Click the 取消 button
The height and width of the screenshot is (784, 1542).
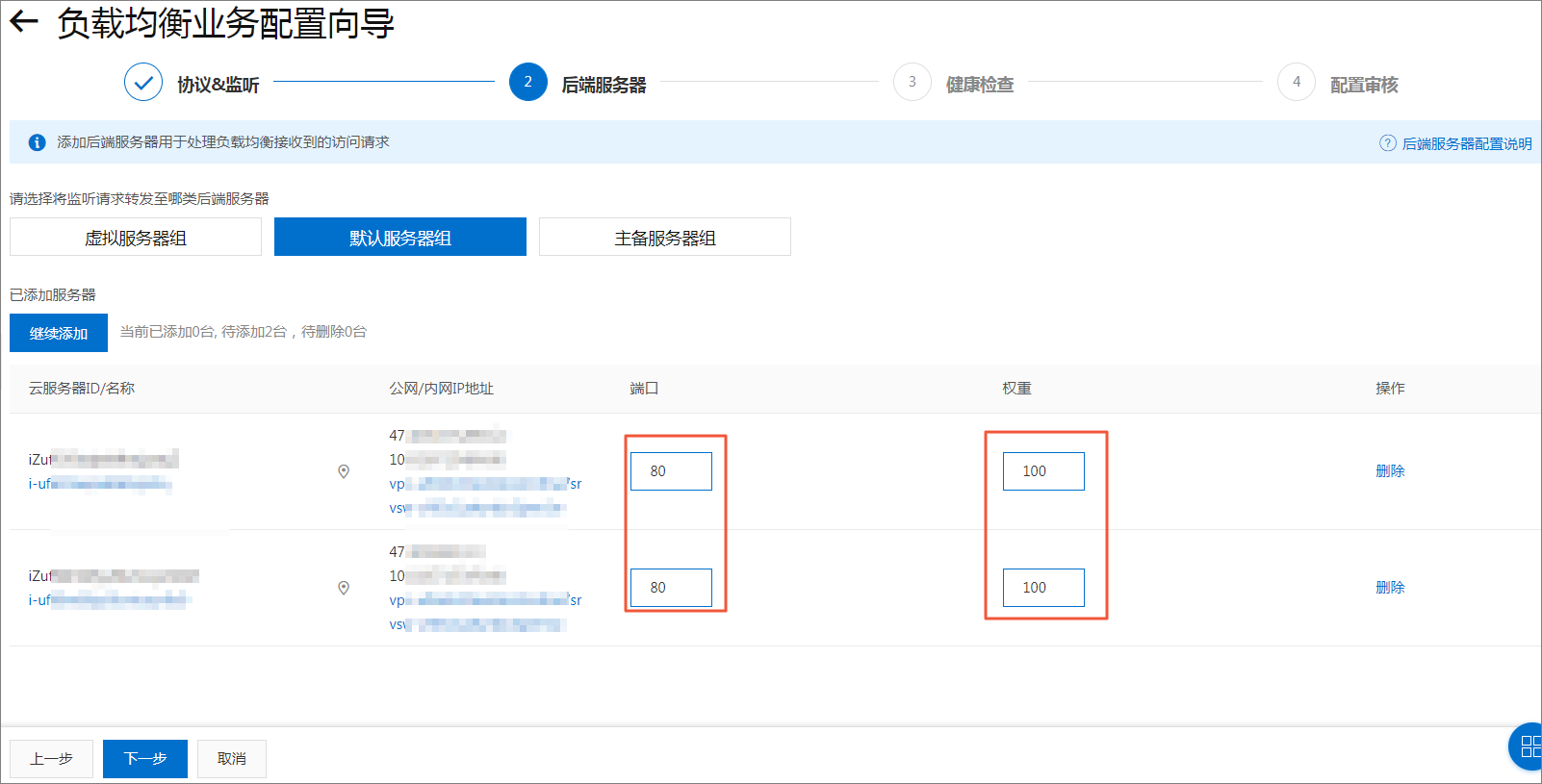point(232,759)
